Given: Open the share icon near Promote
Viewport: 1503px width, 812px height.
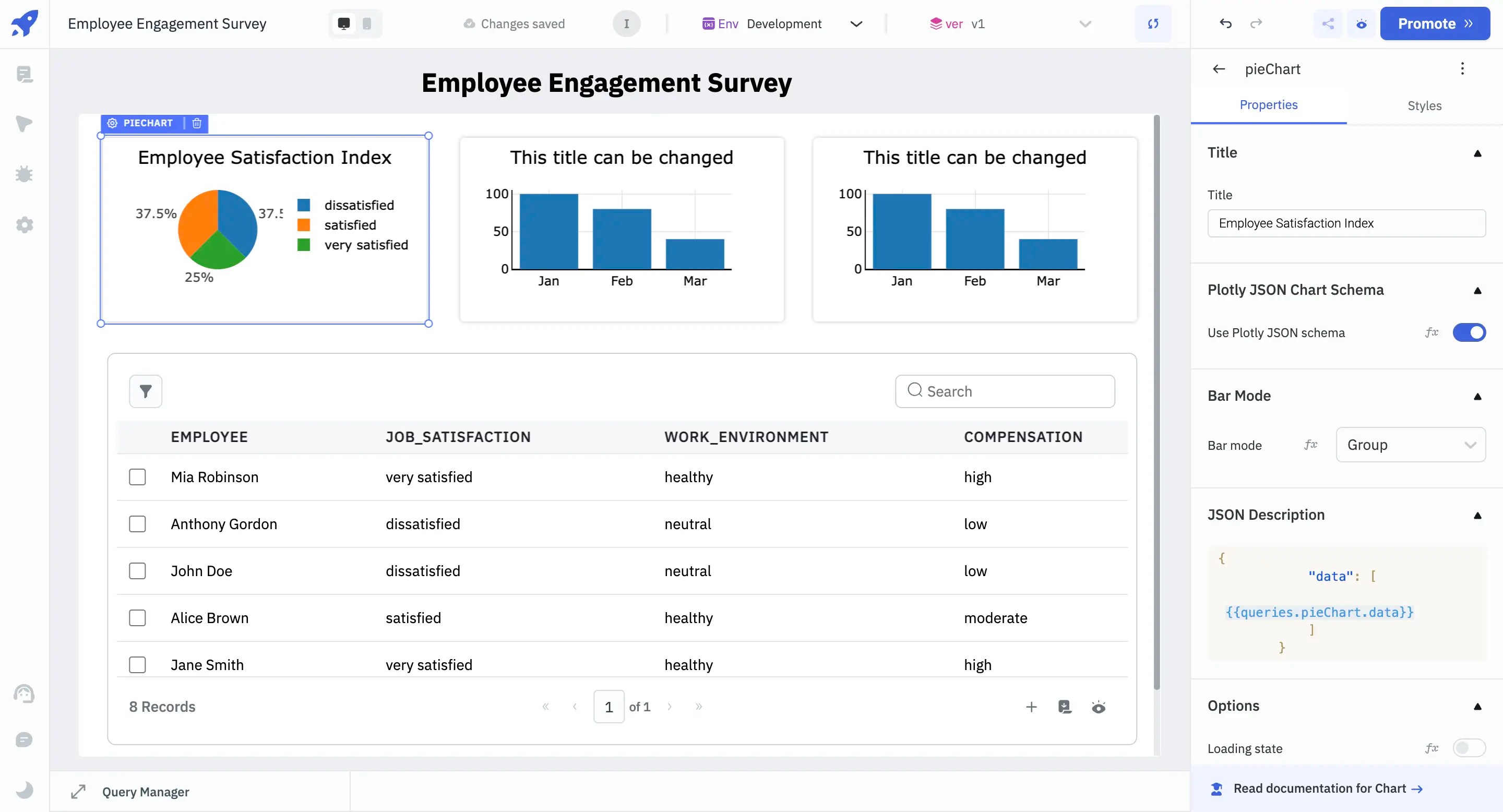Looking at the screenshot, I should click(x=1328, y=23).
